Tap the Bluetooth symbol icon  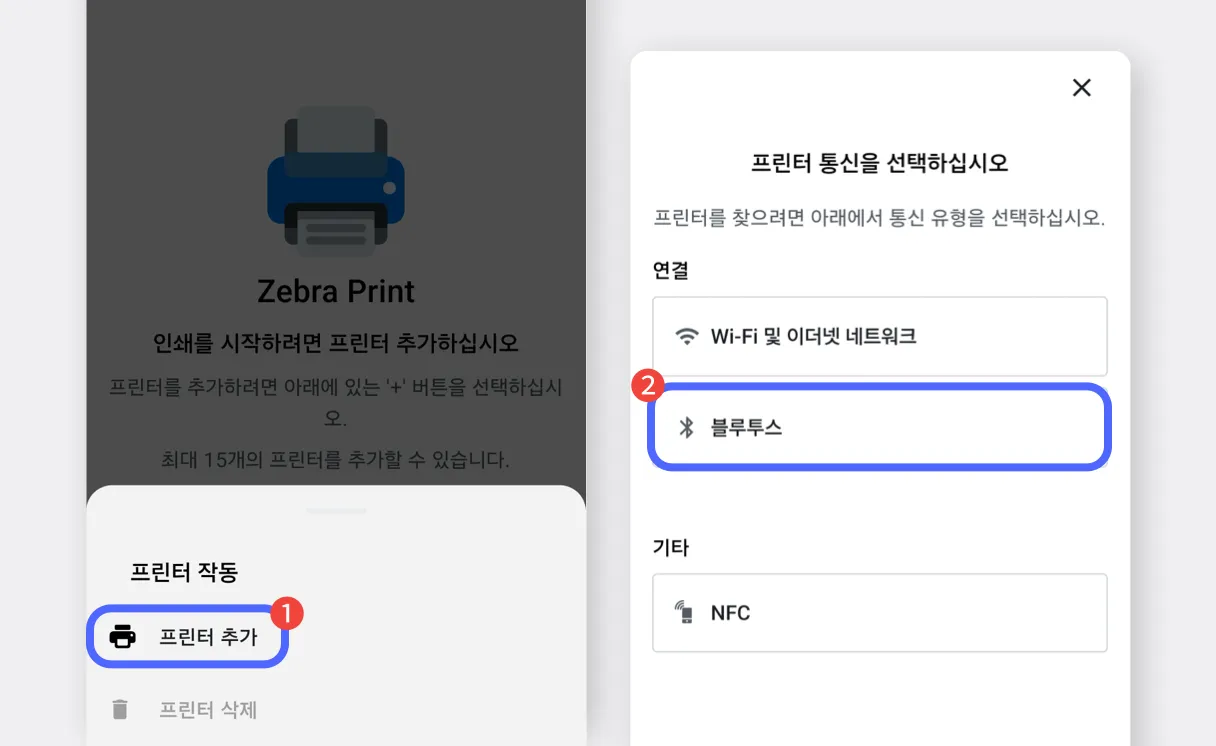687,426
